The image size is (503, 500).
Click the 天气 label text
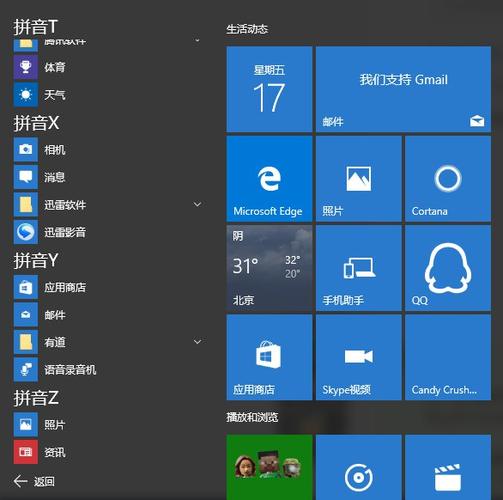coord(55,95)
